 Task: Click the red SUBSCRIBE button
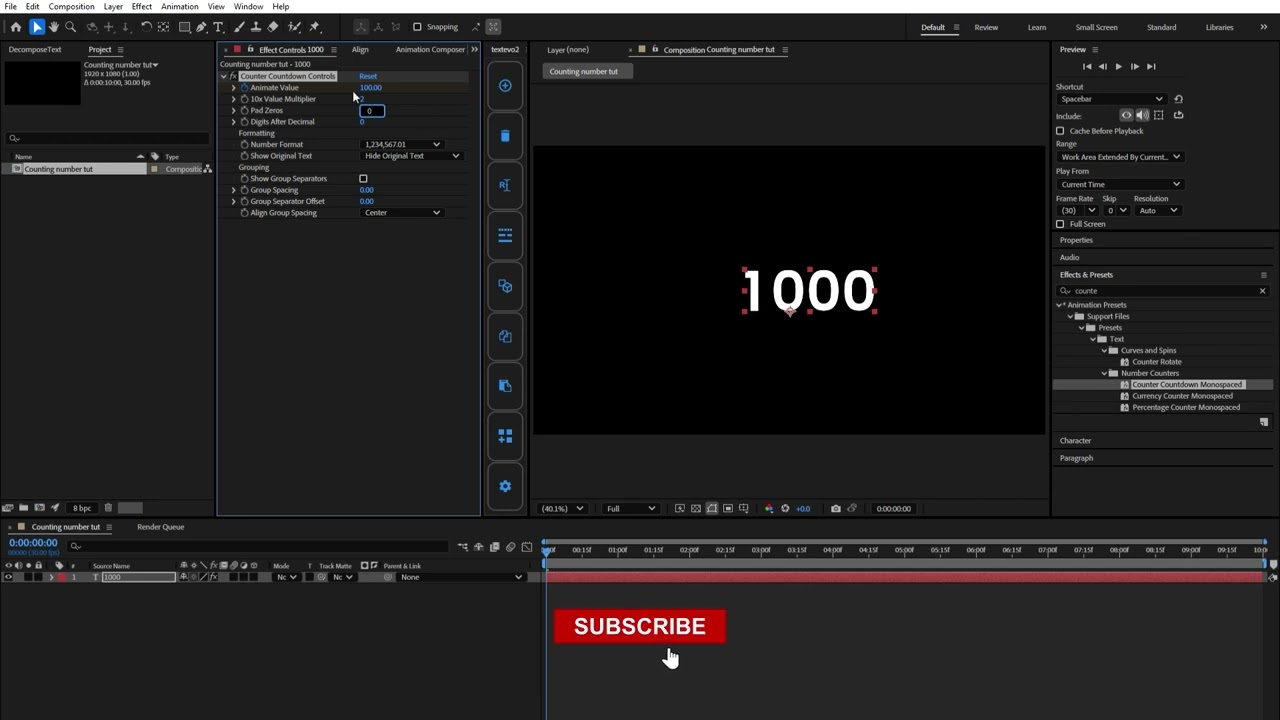point(640,627)
